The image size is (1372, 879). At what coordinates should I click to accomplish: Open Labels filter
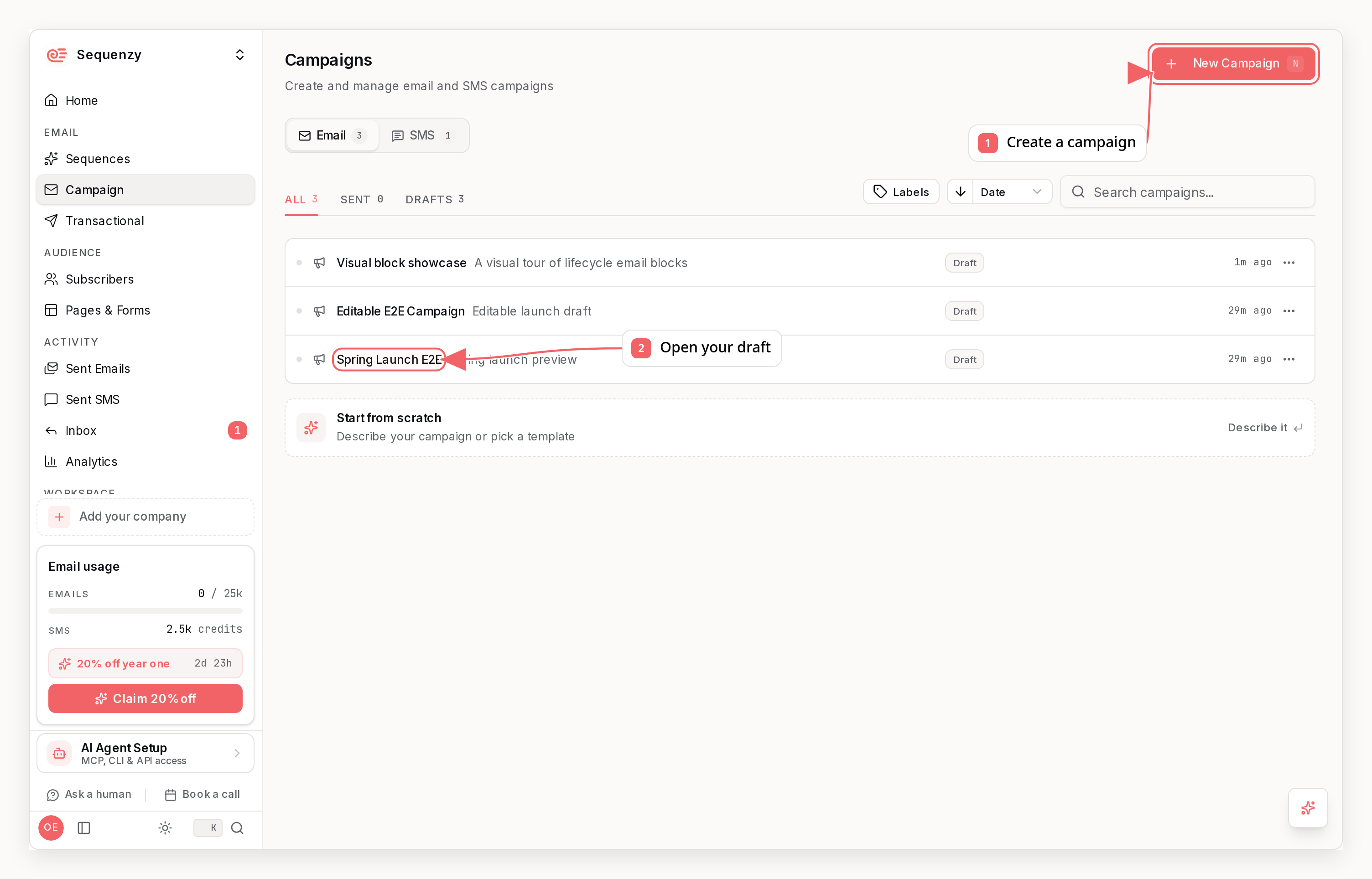coord(901,192)
